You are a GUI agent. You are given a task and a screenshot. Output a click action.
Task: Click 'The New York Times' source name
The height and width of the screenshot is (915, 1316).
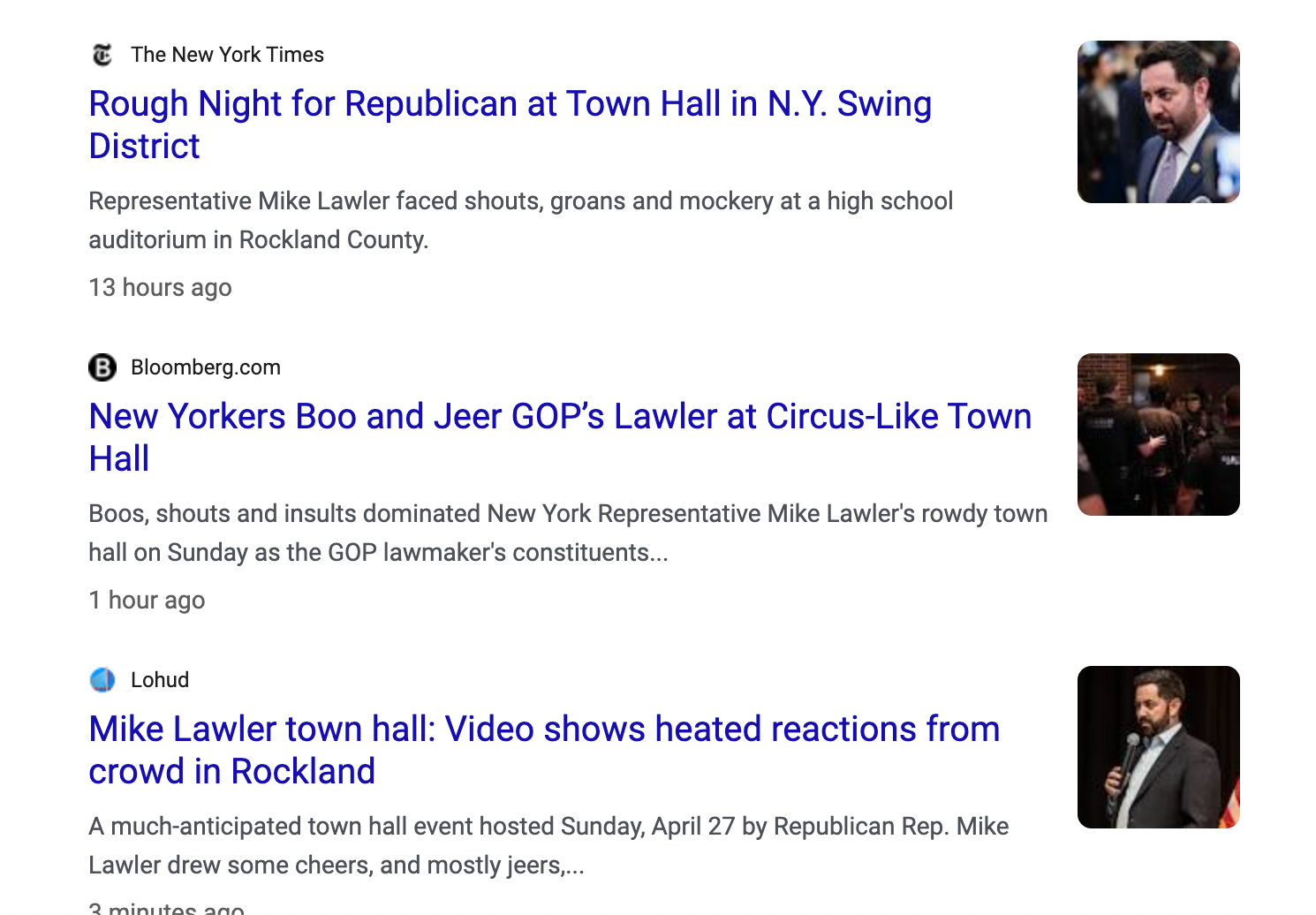pyautogui.click(x=227, y=55)
